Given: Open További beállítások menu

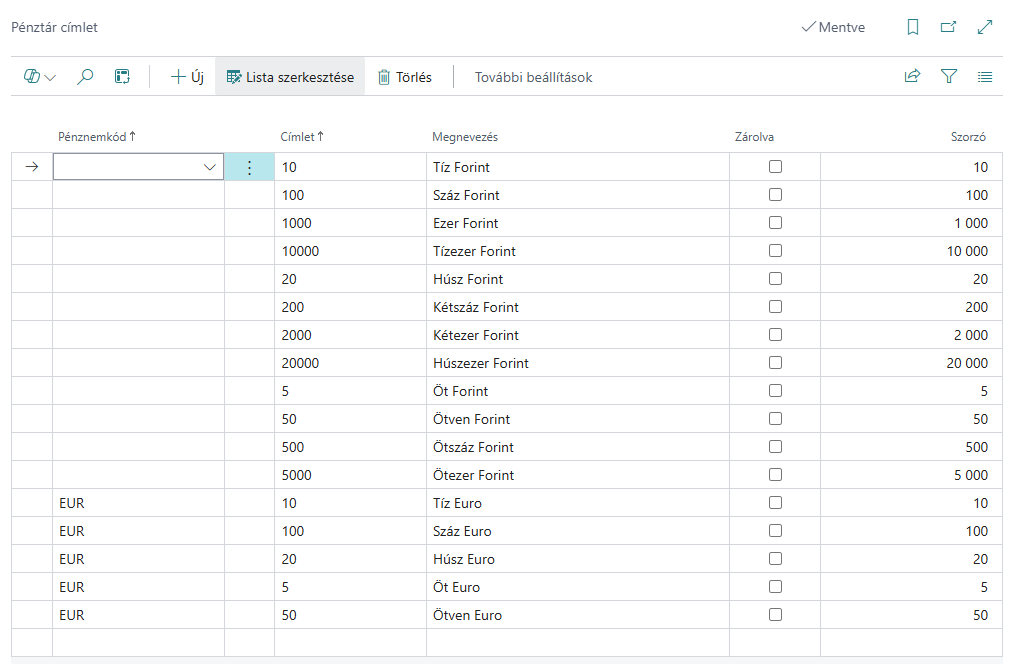Looking at the screenshot, I should click(533, 77).
